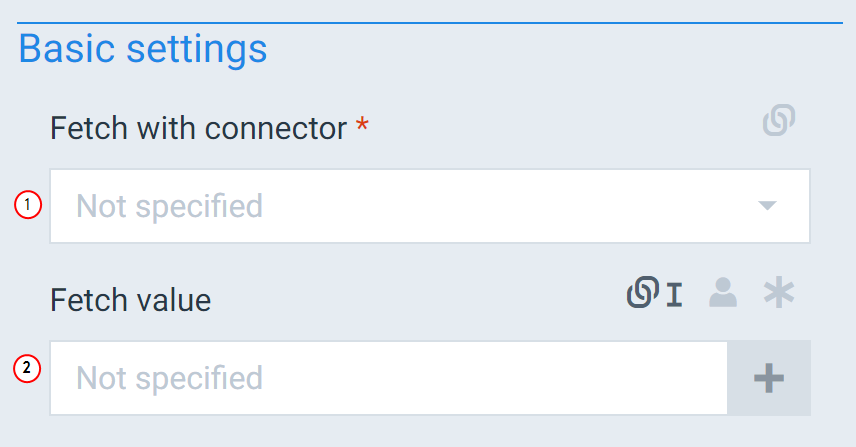Click the Fetch value label text
856x447 pixels.
click(130, 300)
